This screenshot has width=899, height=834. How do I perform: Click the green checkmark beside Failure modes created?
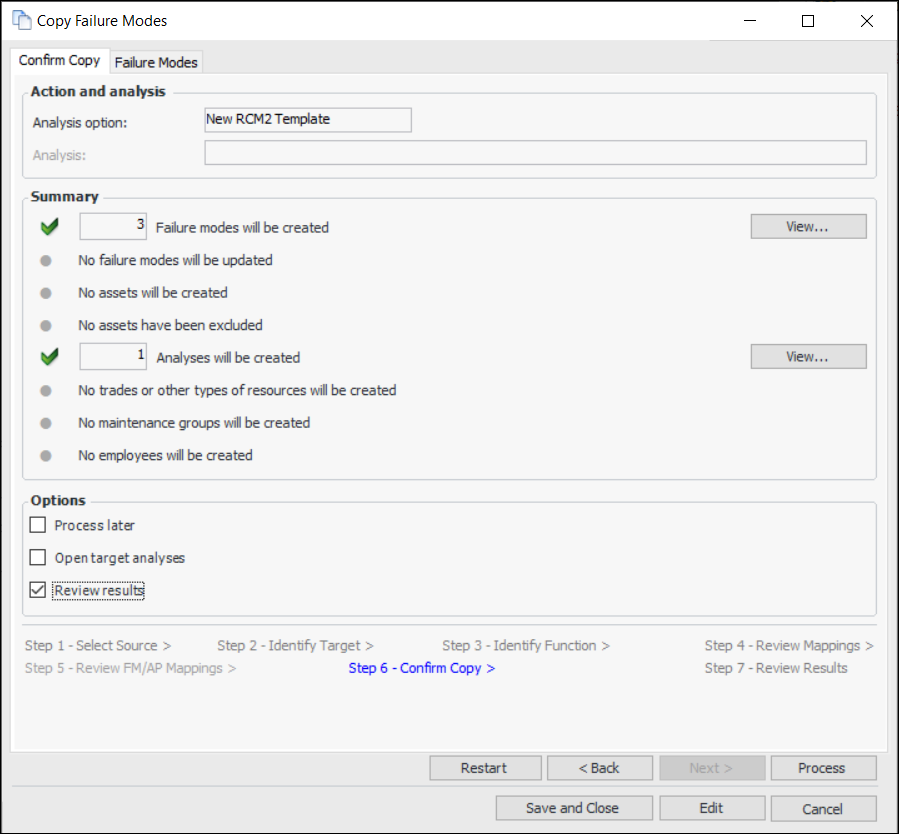(50, 227)
